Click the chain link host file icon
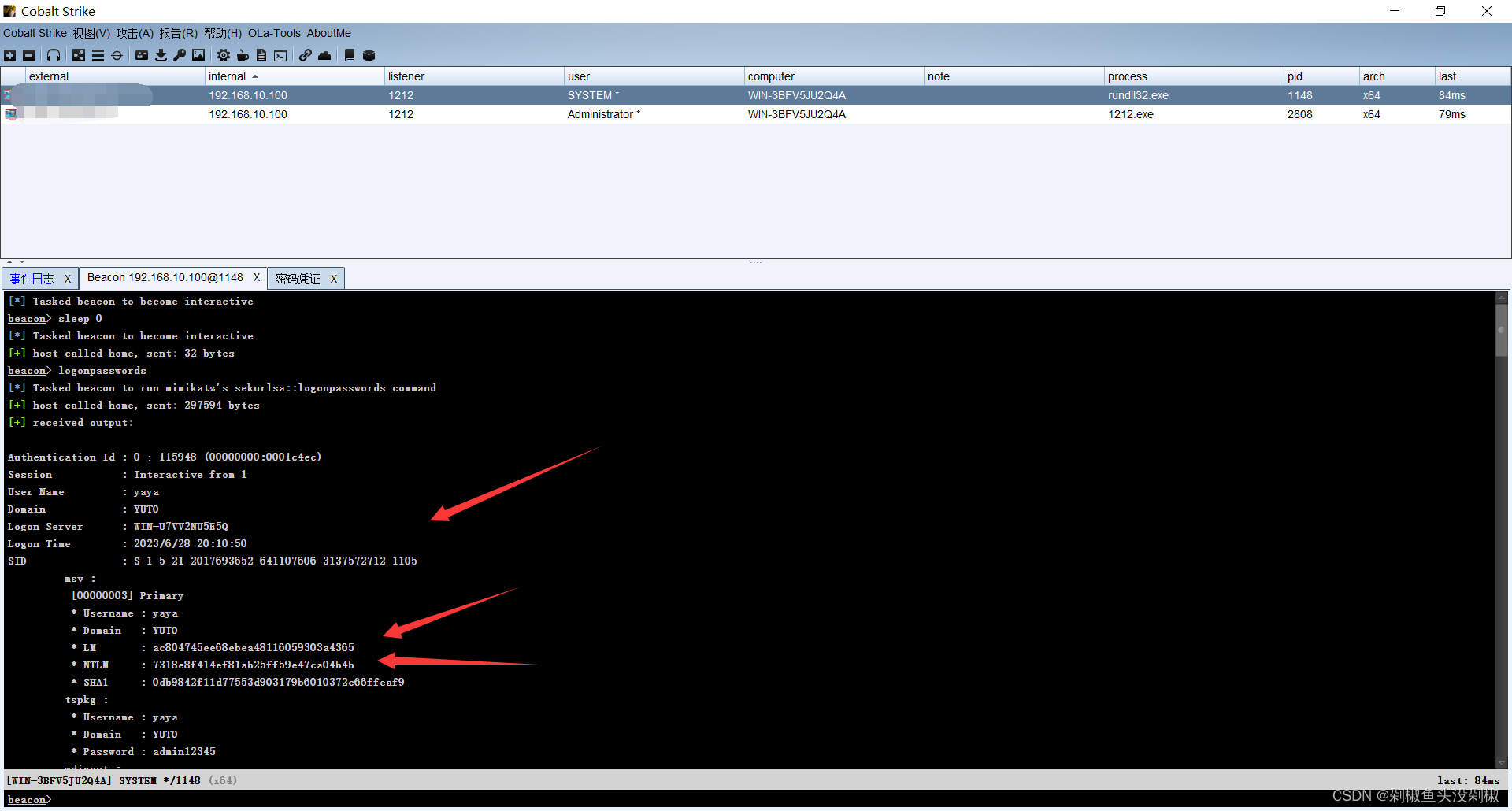The image size is (1512, 811). (x=305, y=55)
